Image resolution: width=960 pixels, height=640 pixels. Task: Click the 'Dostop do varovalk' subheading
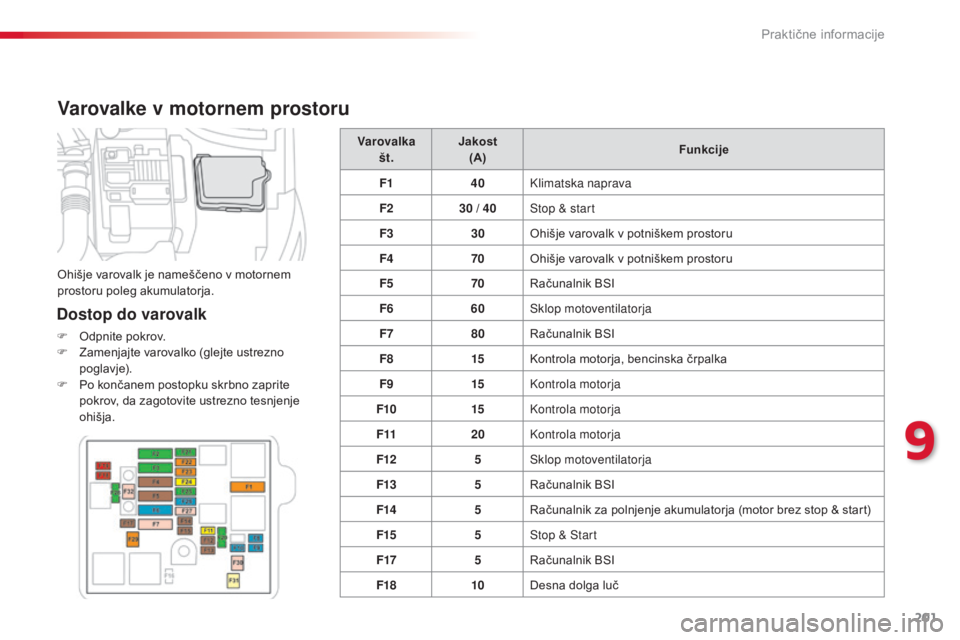(x=132, y=314)
